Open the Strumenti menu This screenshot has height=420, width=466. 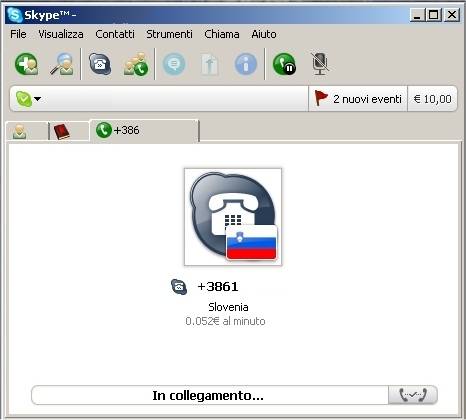169,34
